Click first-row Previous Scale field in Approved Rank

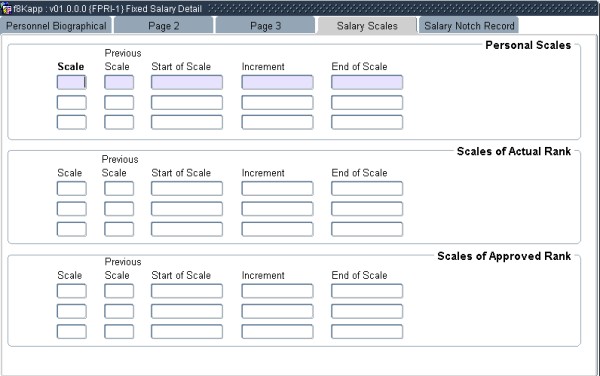pos(119,291)
